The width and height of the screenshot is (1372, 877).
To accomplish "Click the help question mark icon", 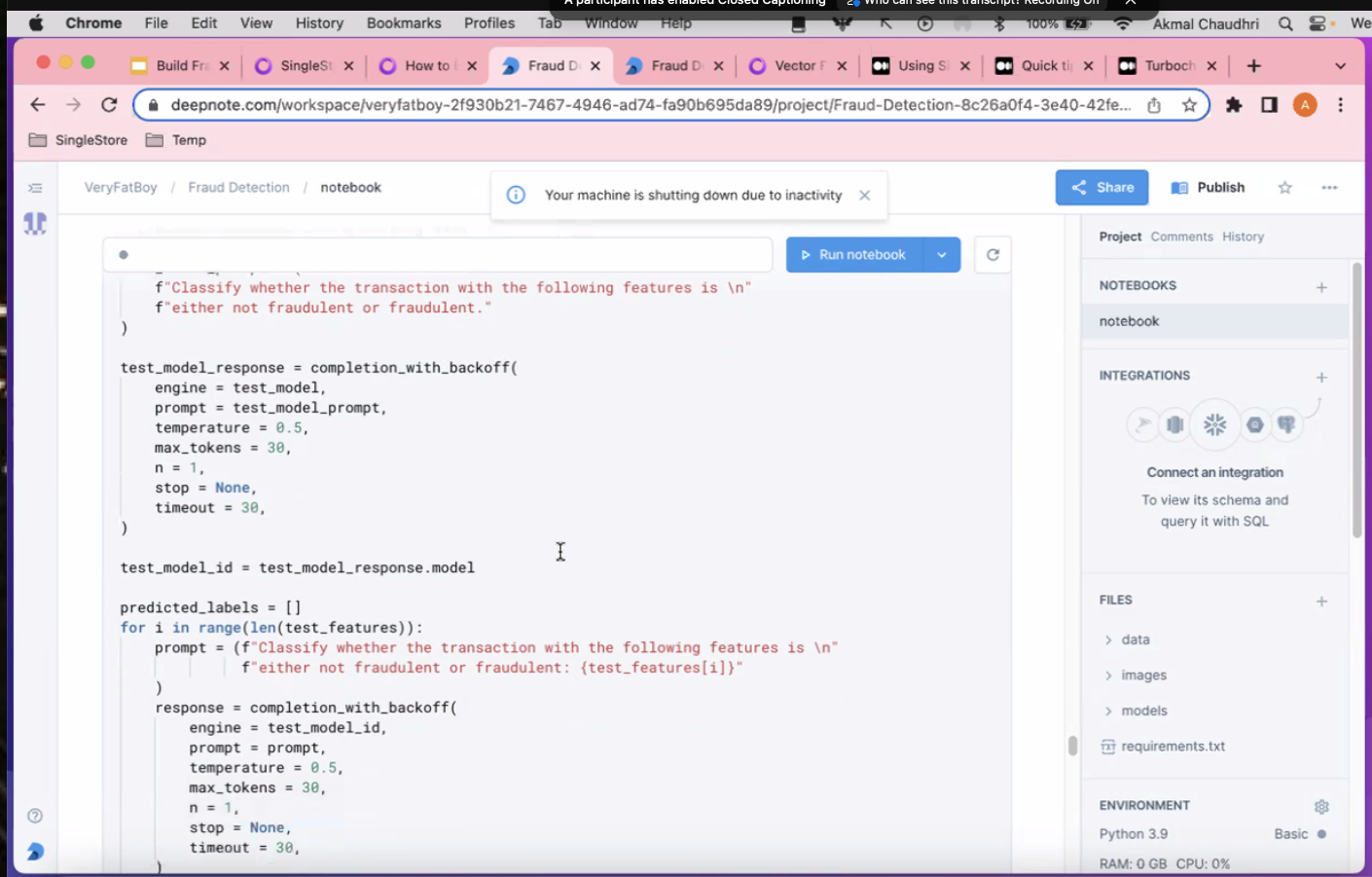I will coord(35,816).
